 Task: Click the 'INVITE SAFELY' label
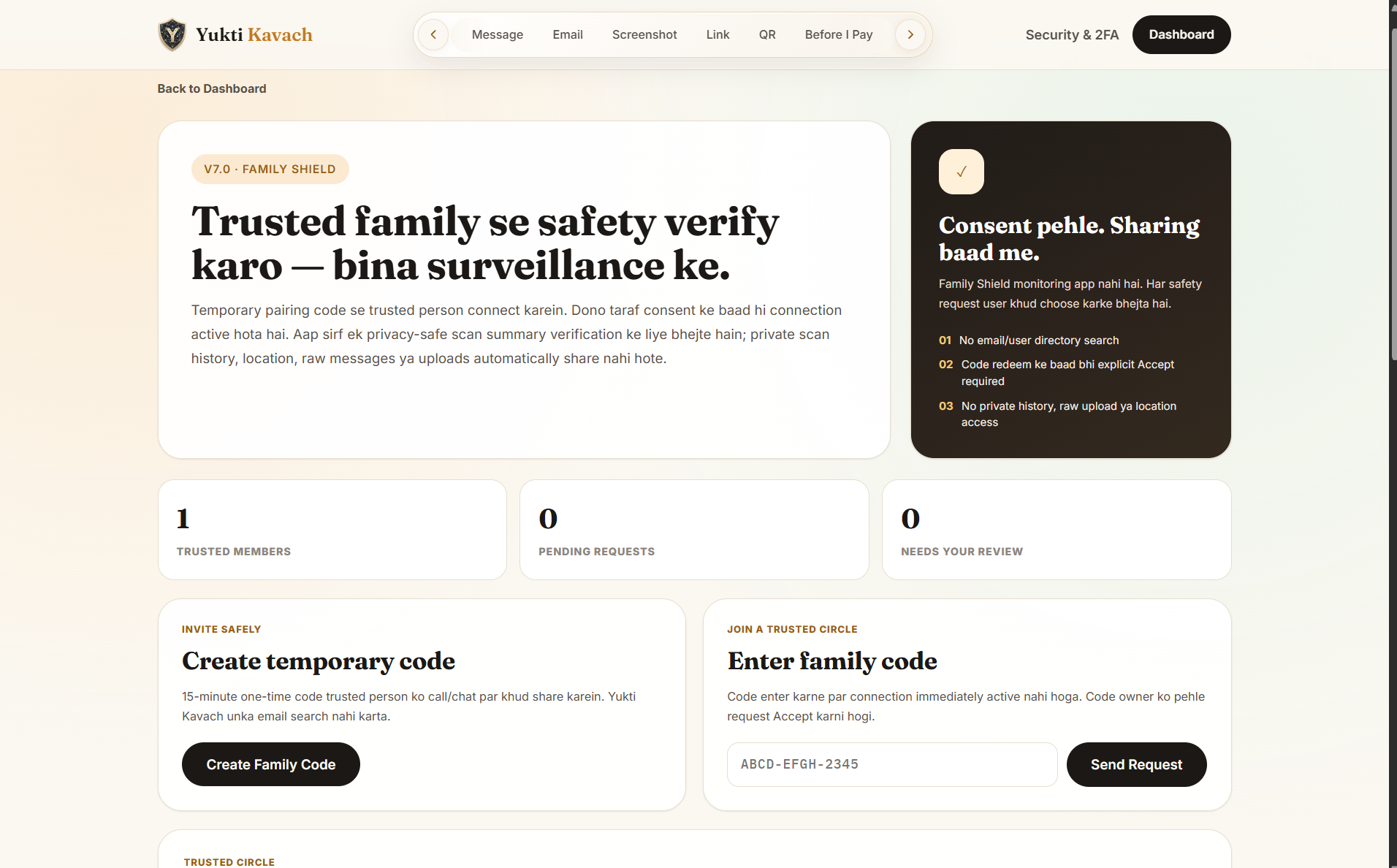coord(221,629)
